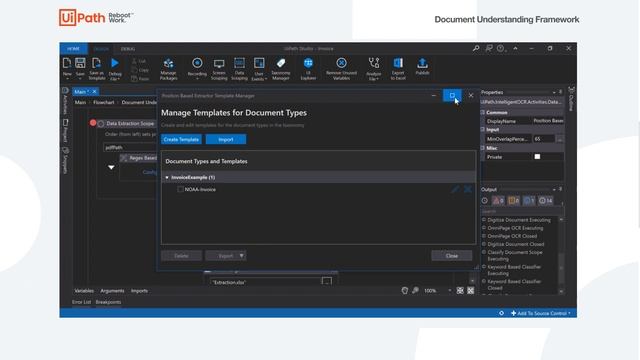
Task: Collapse the ribbon using chevron arrow
Action: (516, 48)
